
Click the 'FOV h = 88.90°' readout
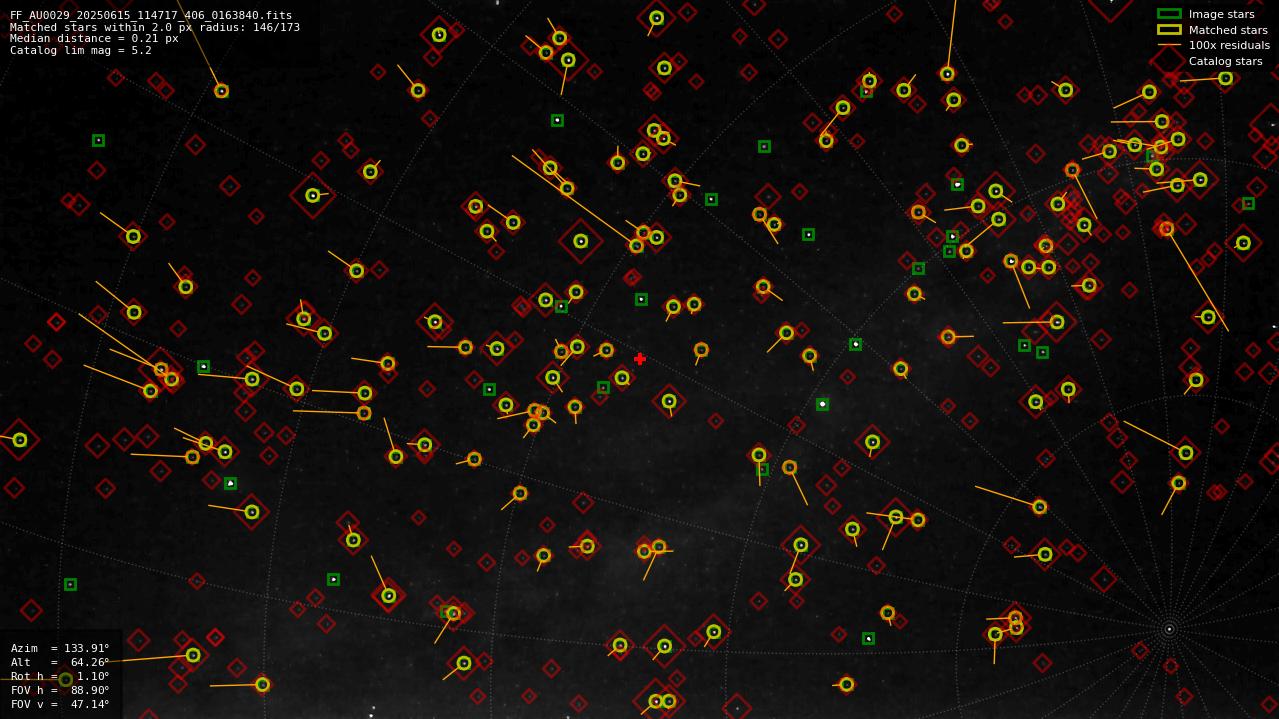[x=60, y=690]
